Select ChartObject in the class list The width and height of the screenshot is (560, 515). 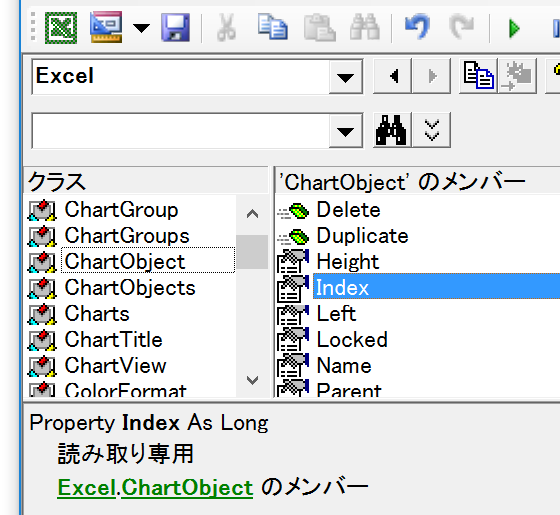148,261
